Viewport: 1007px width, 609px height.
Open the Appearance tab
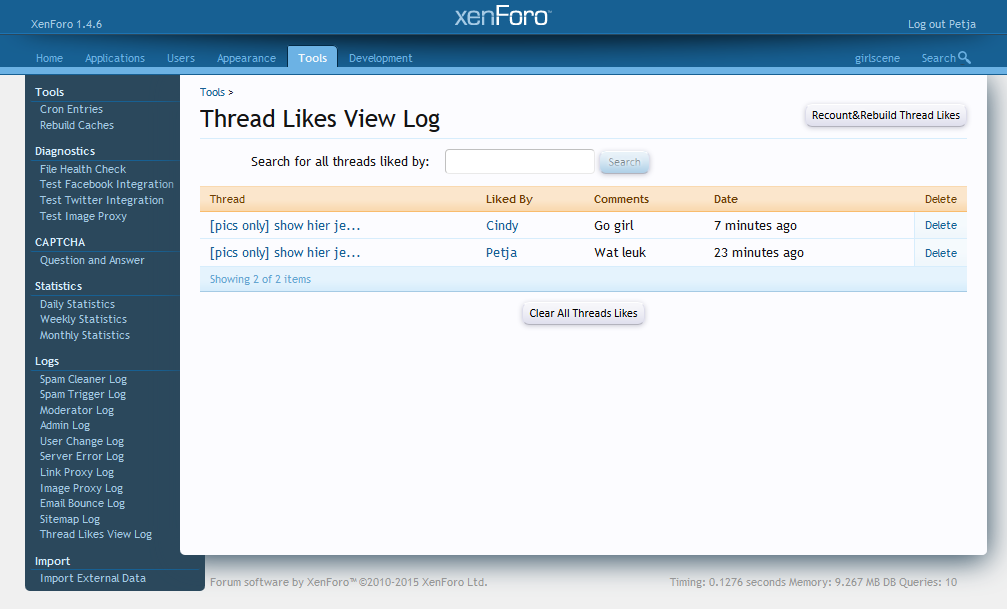(246, 58)
